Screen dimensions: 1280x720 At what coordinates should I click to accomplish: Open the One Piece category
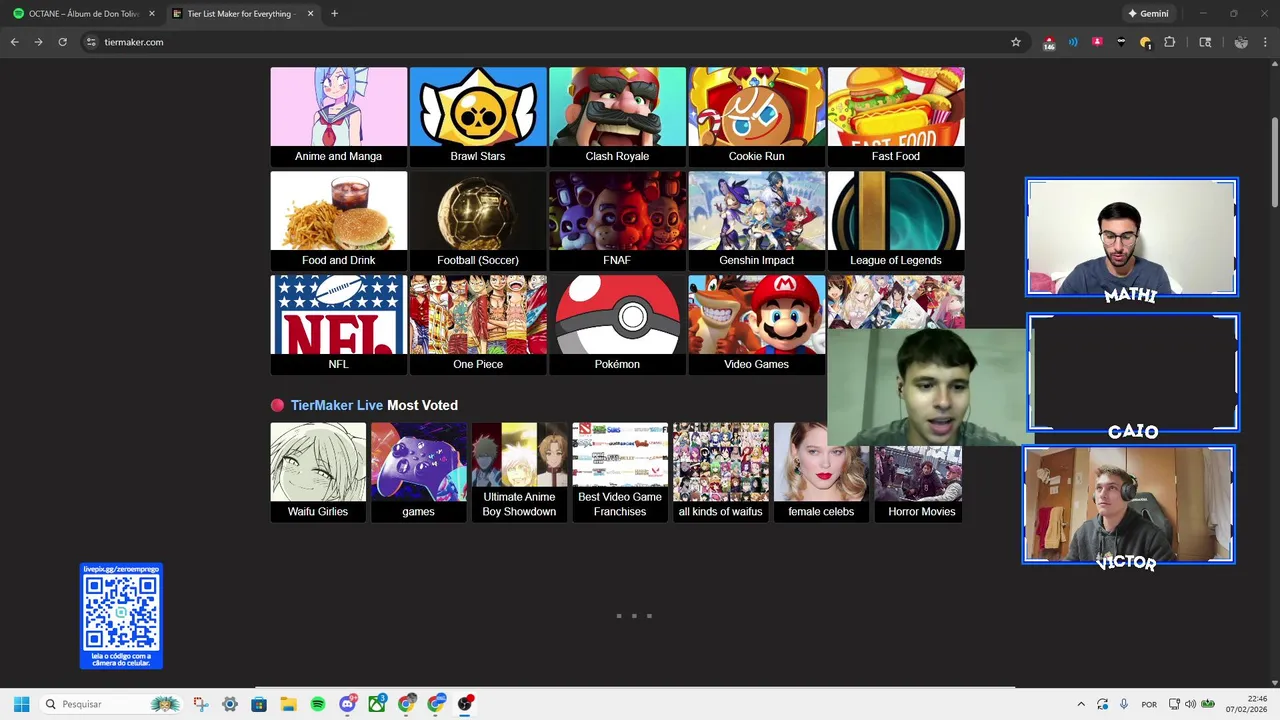coord(477,324)
